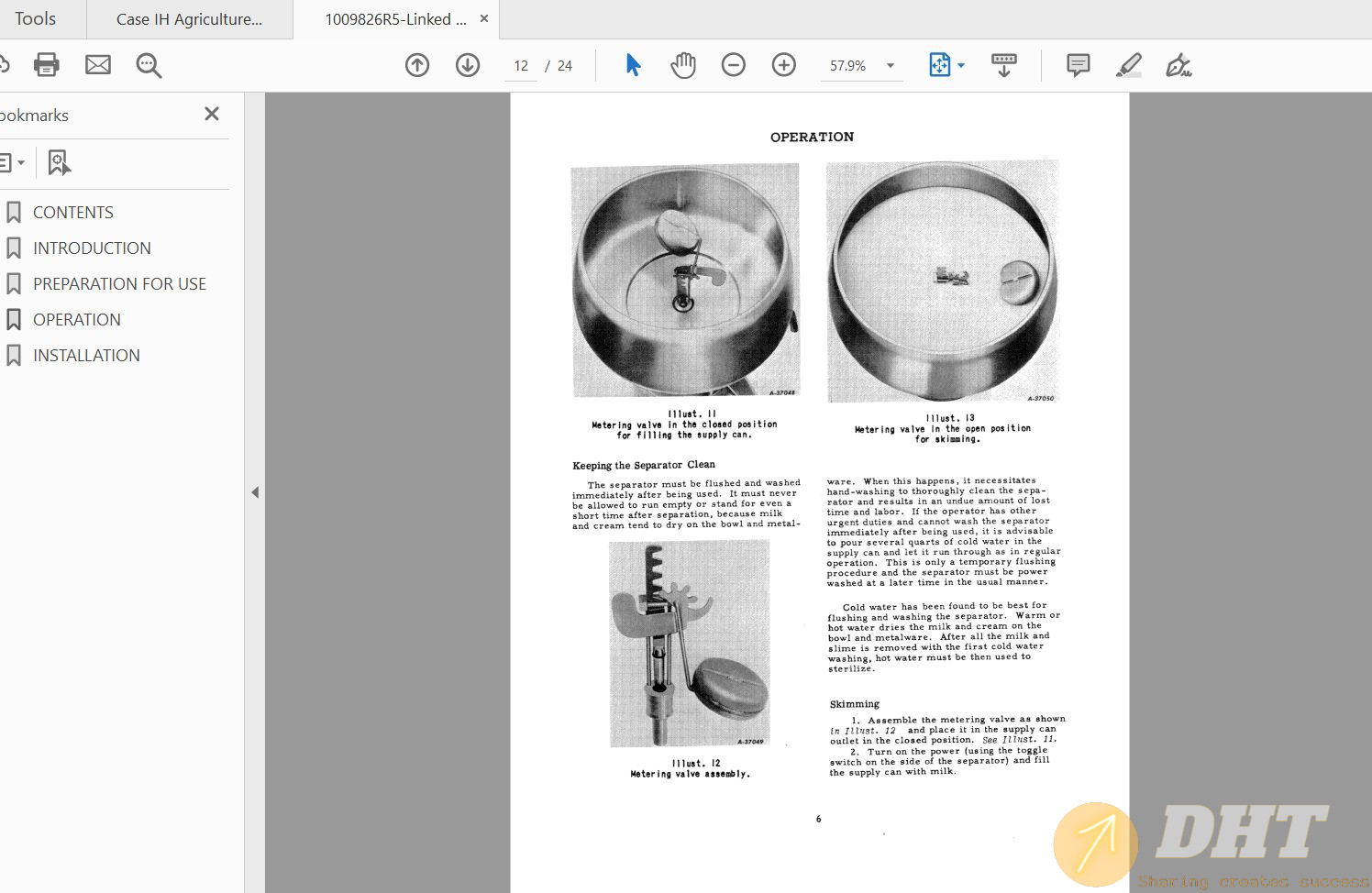The image size is (1372, 893).
Task: Collapse the navigation pane with arrow
Action: pos(255,492)
